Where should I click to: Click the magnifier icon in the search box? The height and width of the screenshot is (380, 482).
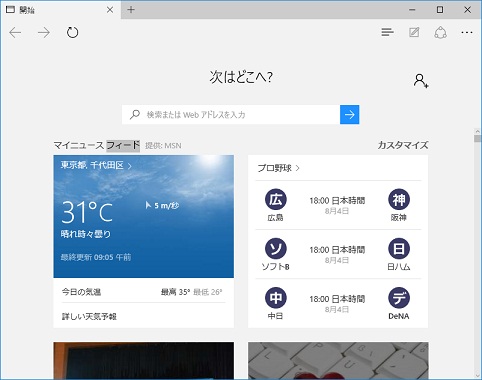pos(135,115)
